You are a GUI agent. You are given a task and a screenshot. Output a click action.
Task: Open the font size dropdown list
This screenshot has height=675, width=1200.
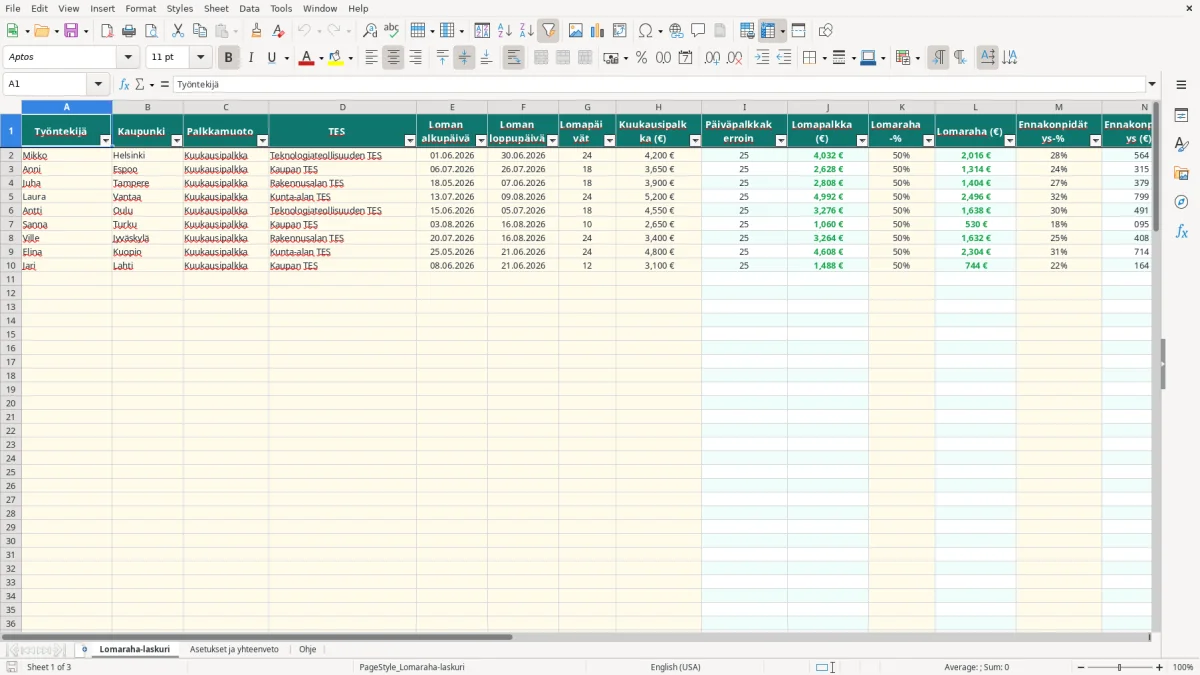200,58
